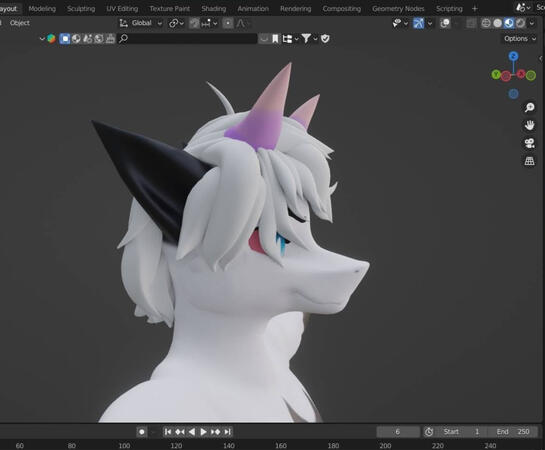The width and height of the screenshot is (545, 450).
Task: Toggle the camera view icon
Action: pos(529,143)
